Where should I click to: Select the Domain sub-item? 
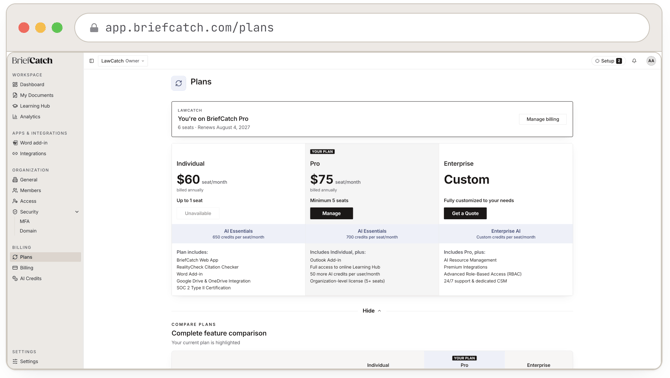28,231
